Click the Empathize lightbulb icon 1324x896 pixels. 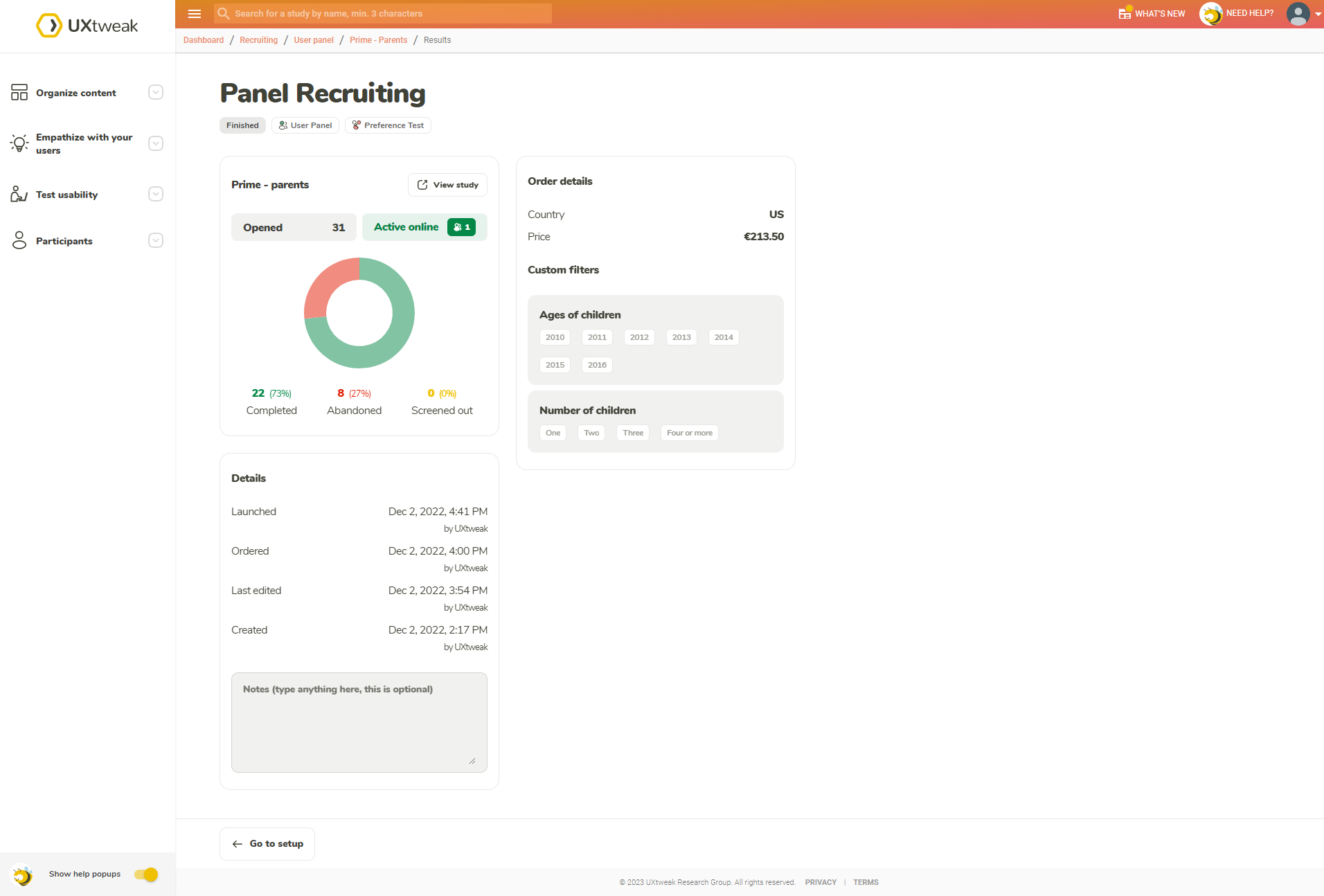click(19, 143)
